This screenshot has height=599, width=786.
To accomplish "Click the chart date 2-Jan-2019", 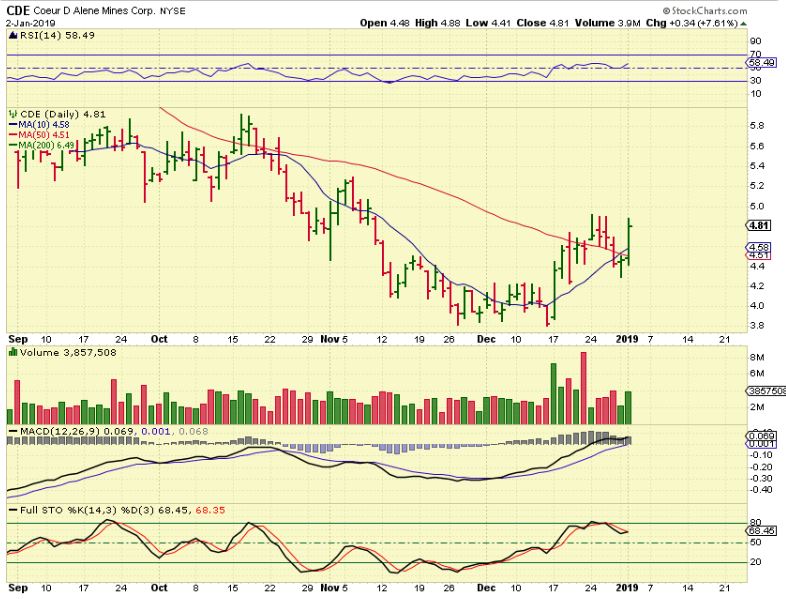I will tap(31, 23).
